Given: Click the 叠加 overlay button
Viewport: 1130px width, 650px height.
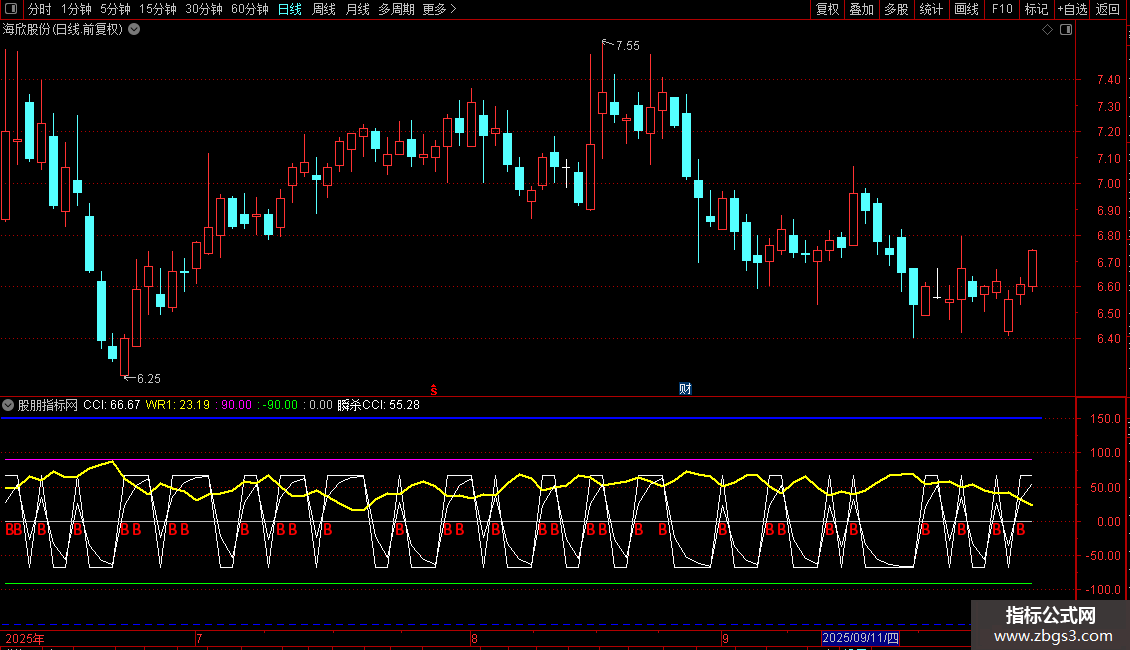Looking at the screenshot, I should point(861,10).
